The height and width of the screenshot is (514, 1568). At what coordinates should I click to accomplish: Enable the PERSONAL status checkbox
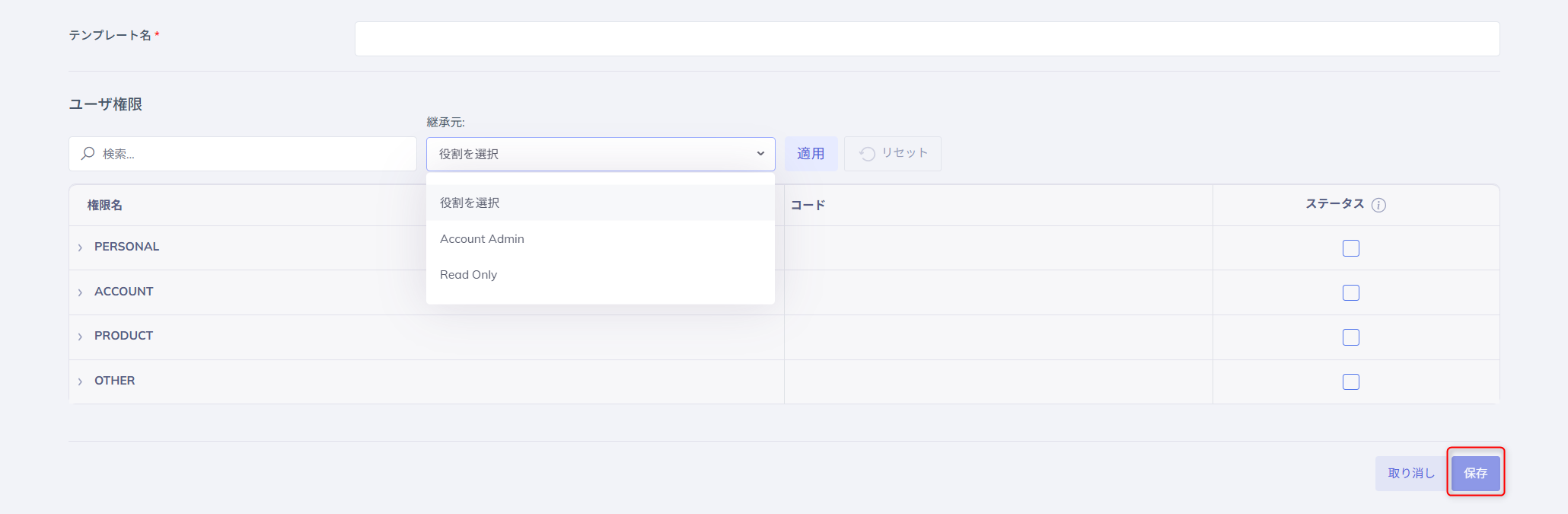(1351, 248)
